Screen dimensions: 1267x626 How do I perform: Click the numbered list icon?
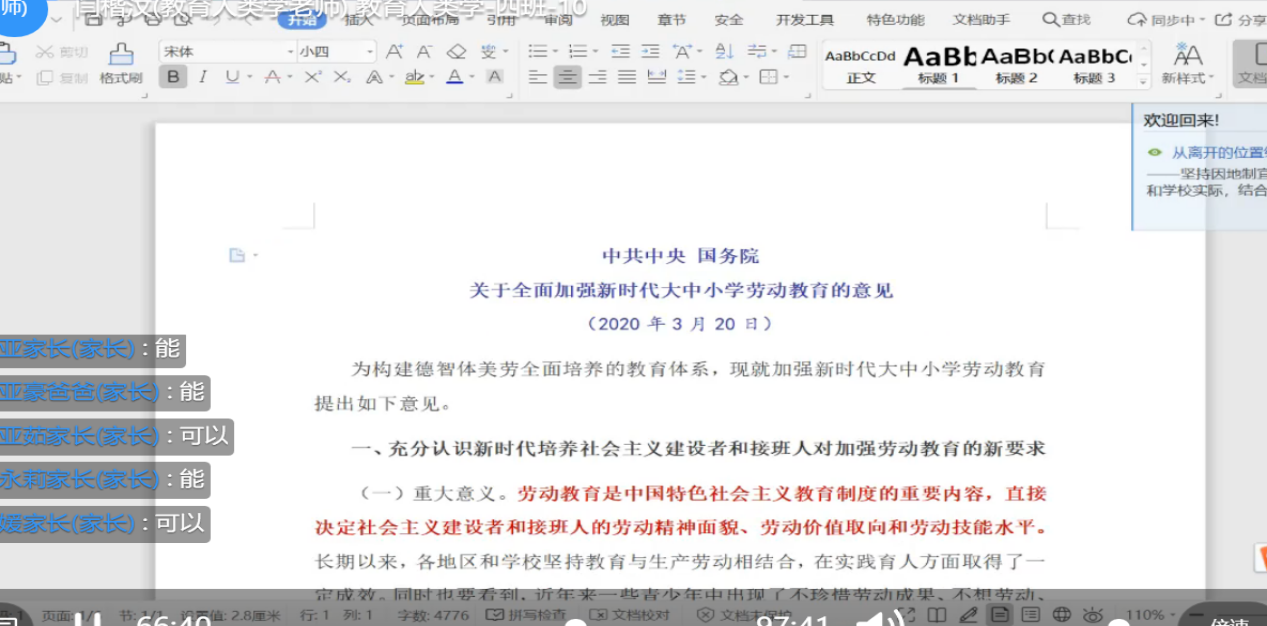[x=577, y=51]
